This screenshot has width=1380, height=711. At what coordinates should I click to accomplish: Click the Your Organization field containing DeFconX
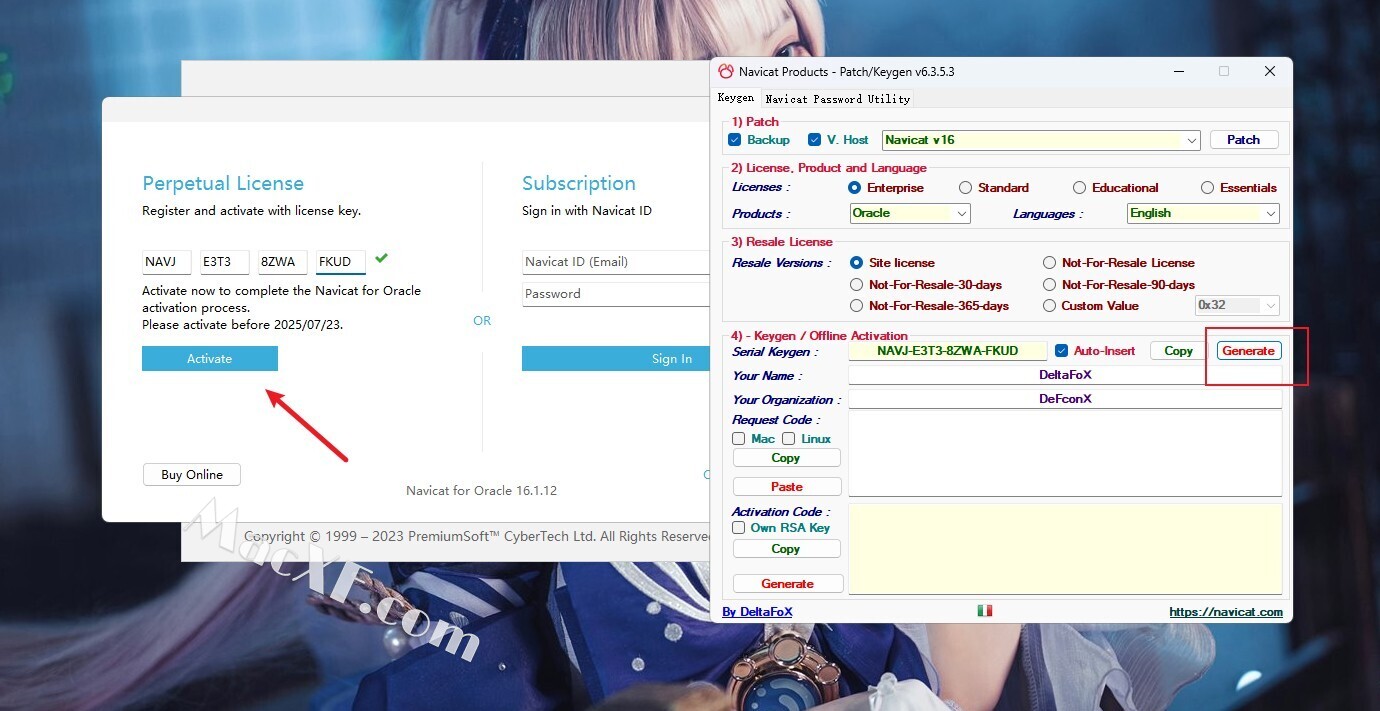(x=1065, y=399)
